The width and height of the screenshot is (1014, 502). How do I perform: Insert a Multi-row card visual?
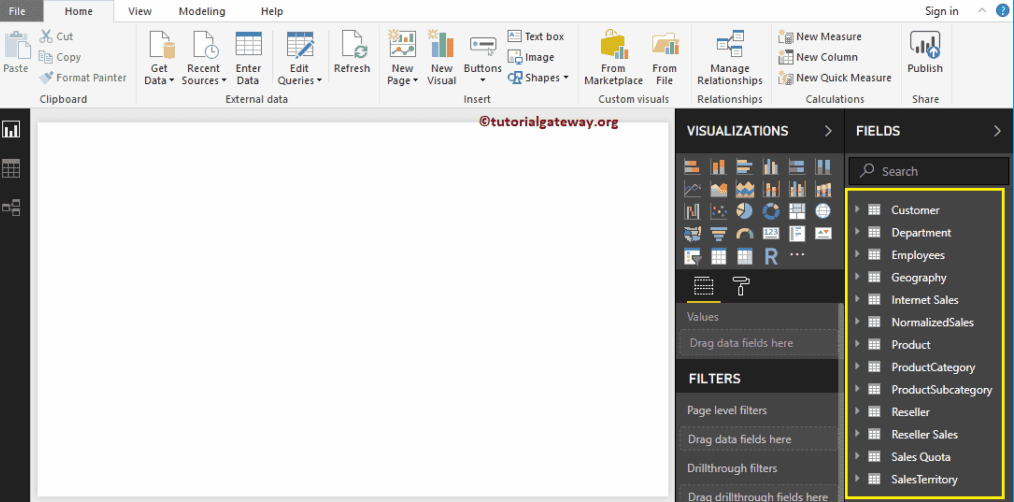[x=797, y=233]
